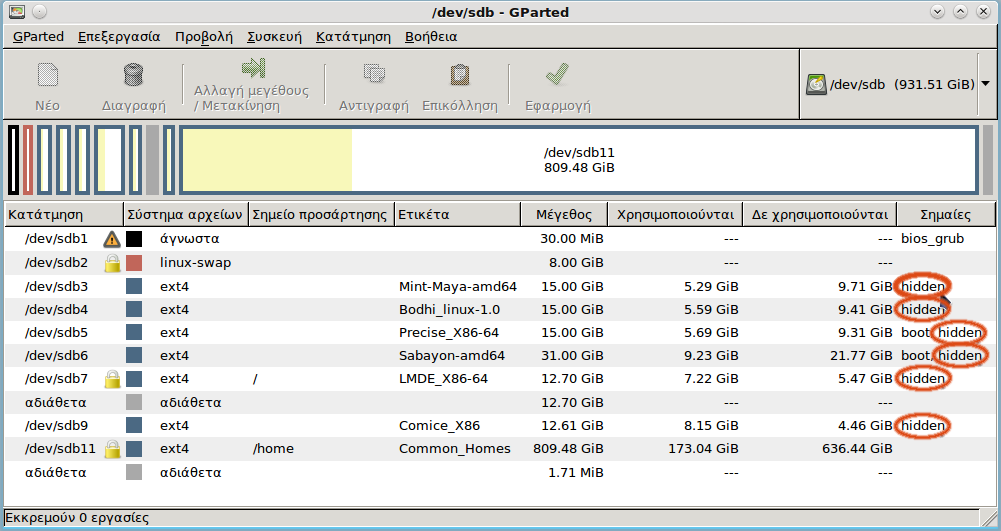Sort by the Μέγεθος column header
This screenshot has width=1001, height=531.
pos(564,214)
